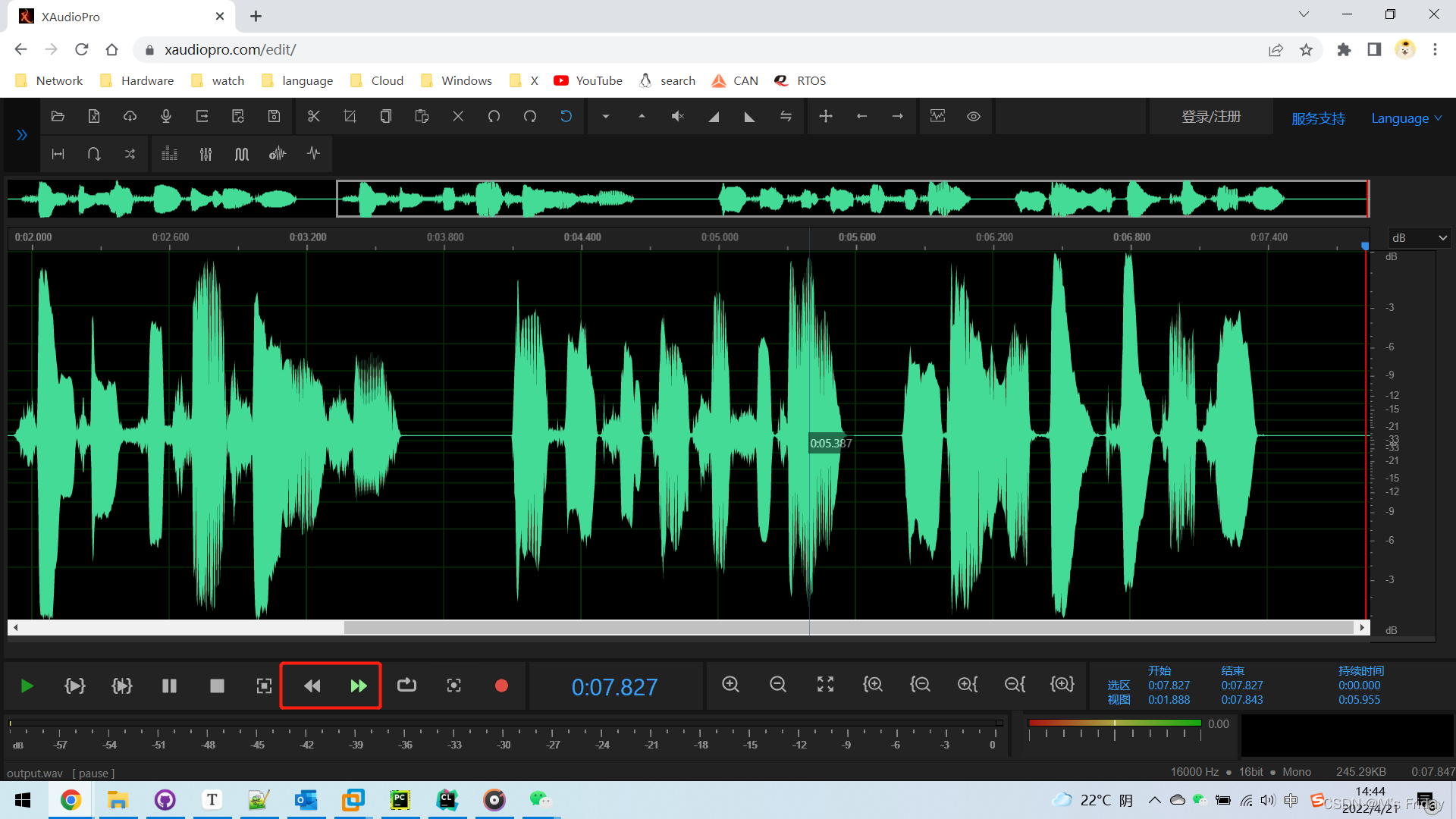The width and height of the screenshot is (1456, 819).
Task: Toggle the record button on/off
Action: 501,686
